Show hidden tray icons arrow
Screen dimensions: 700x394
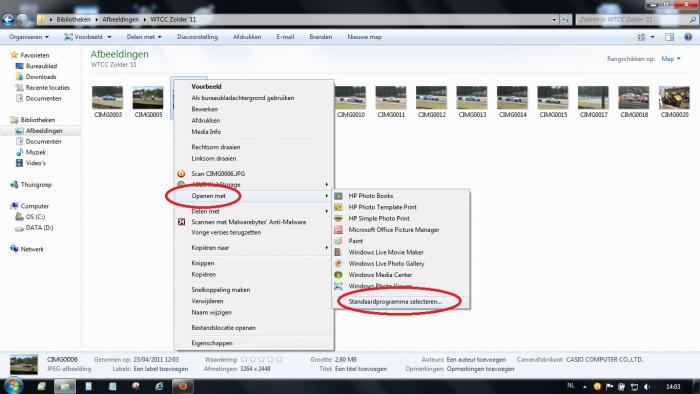click(x=585, y=387)
